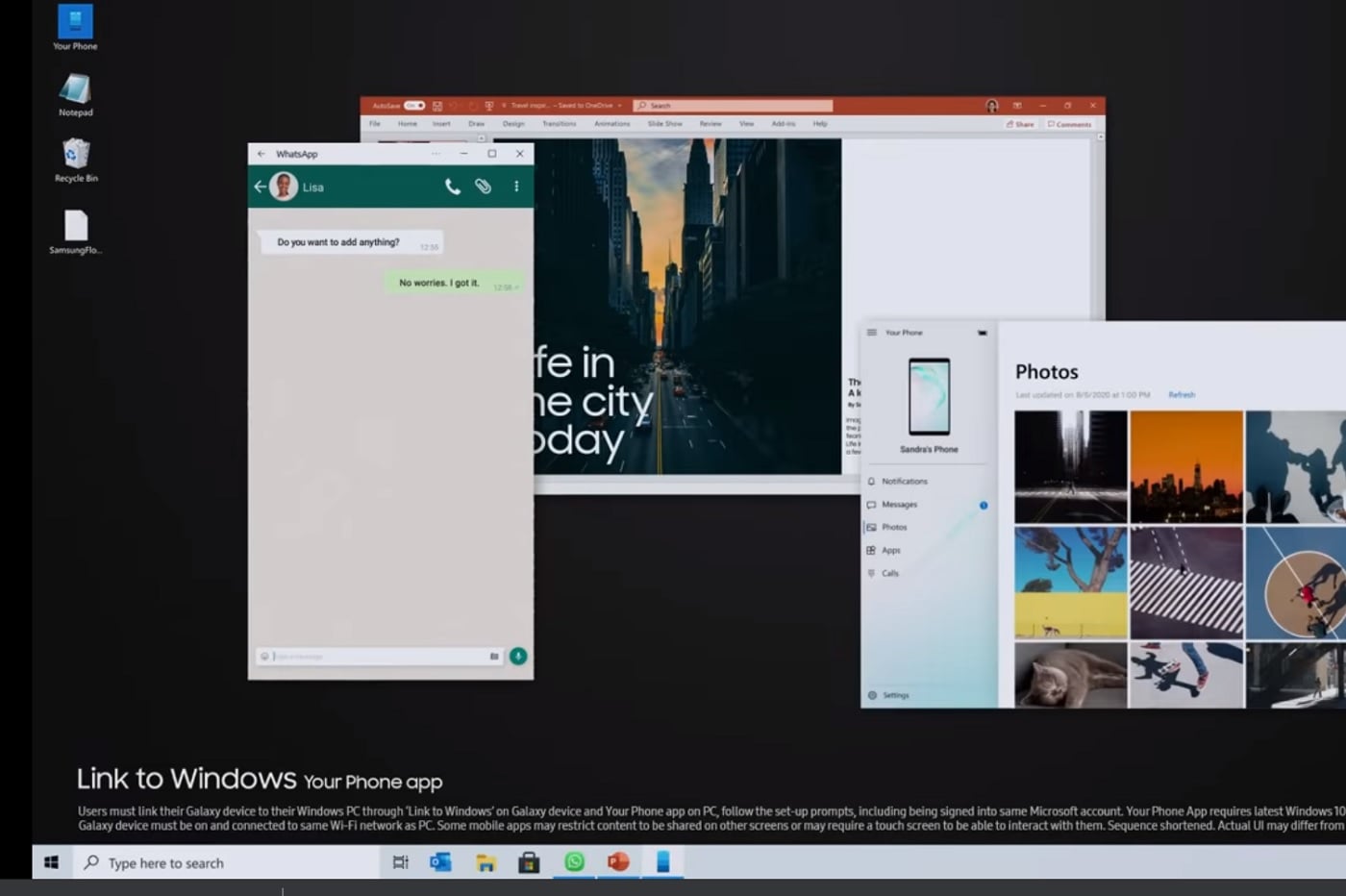The width and height of the screenshot is (1346, 896).
Task: Open the attachment paperclip in WhatsApp
Action: [484, 187]
